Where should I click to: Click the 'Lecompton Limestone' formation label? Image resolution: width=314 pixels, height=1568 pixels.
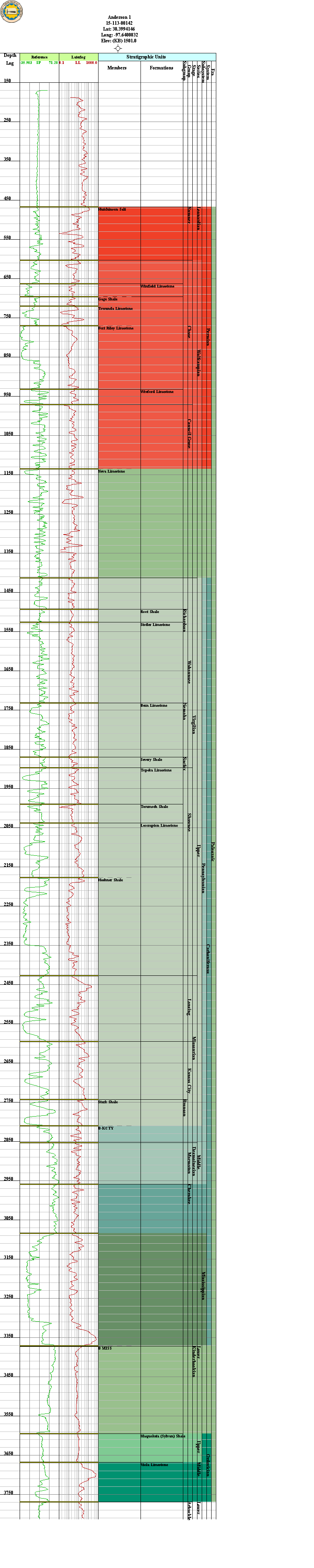(159, 826)
